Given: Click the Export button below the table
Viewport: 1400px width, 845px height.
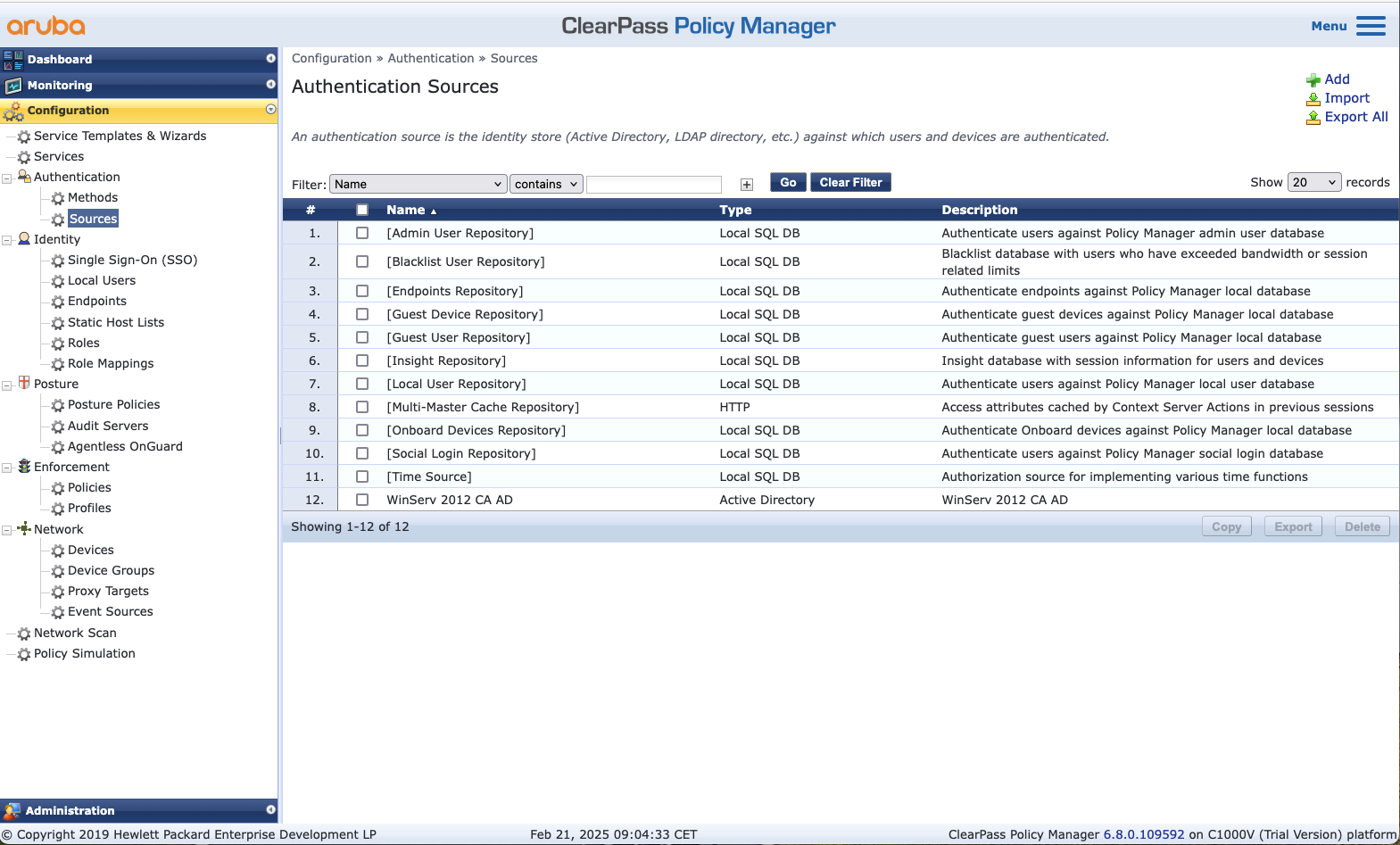Looking at the screenshot, I should pyautogui.click(x=1293, y=526).
